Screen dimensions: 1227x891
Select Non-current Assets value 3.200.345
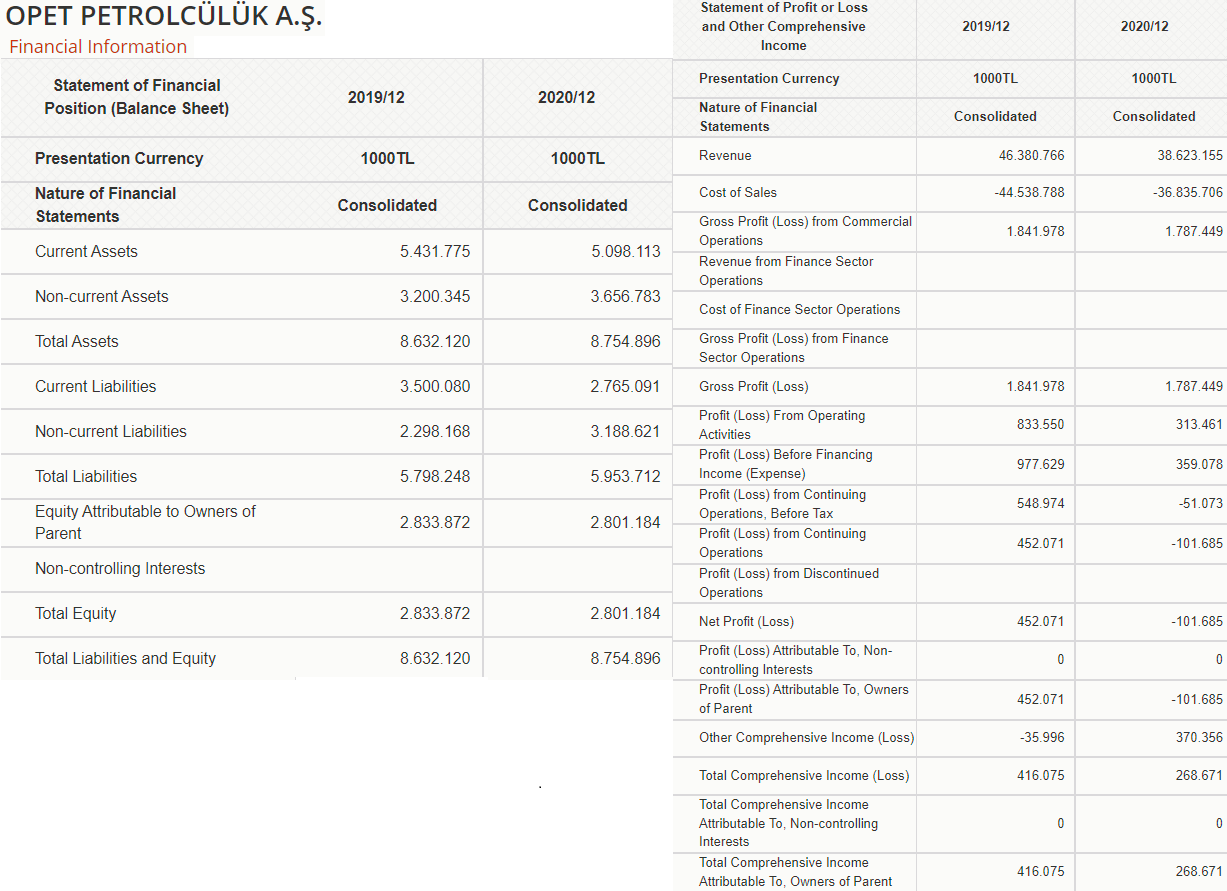(x=435, y=296)
